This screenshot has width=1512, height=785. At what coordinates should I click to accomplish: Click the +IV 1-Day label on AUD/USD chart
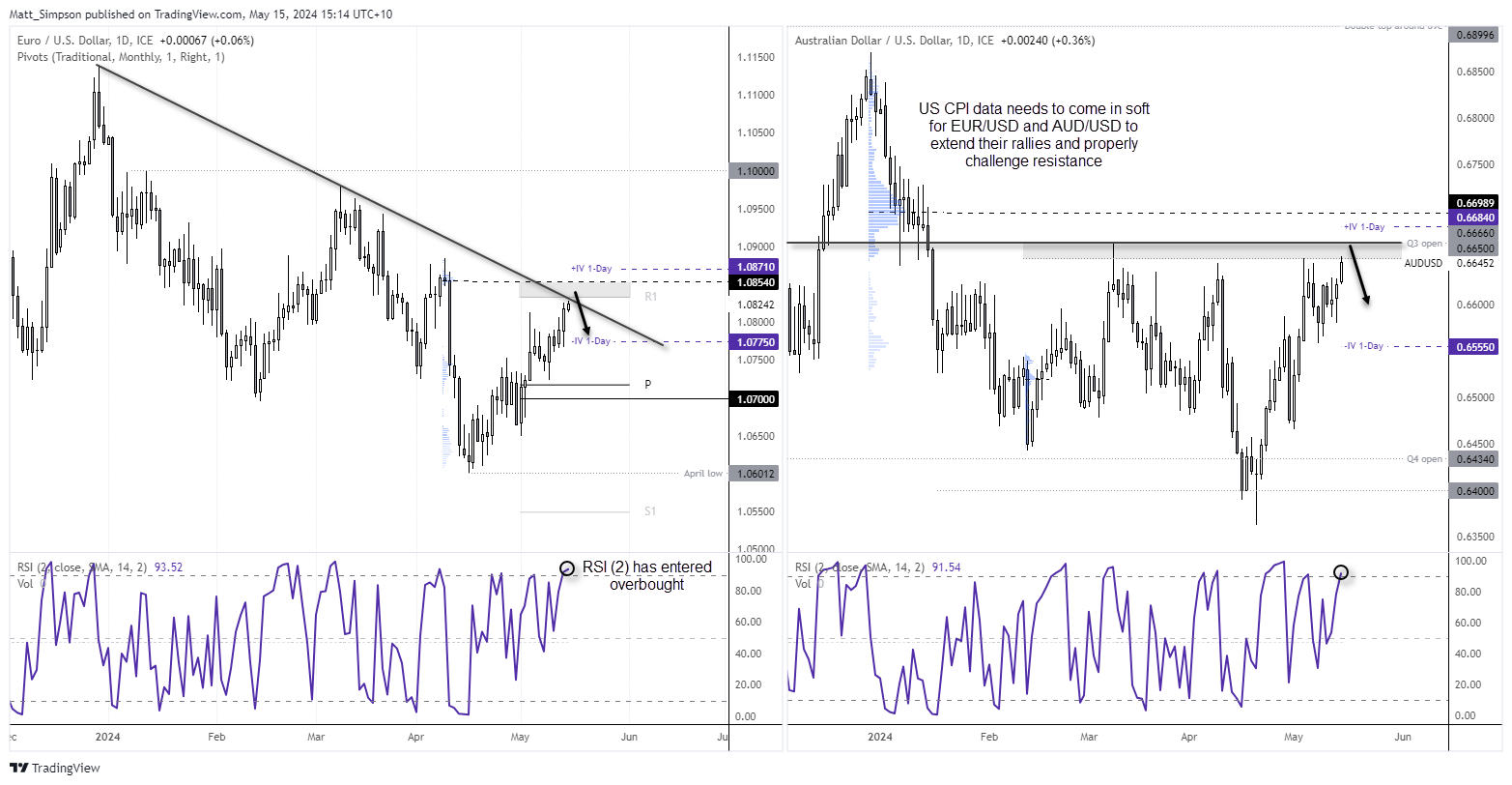1364,226
